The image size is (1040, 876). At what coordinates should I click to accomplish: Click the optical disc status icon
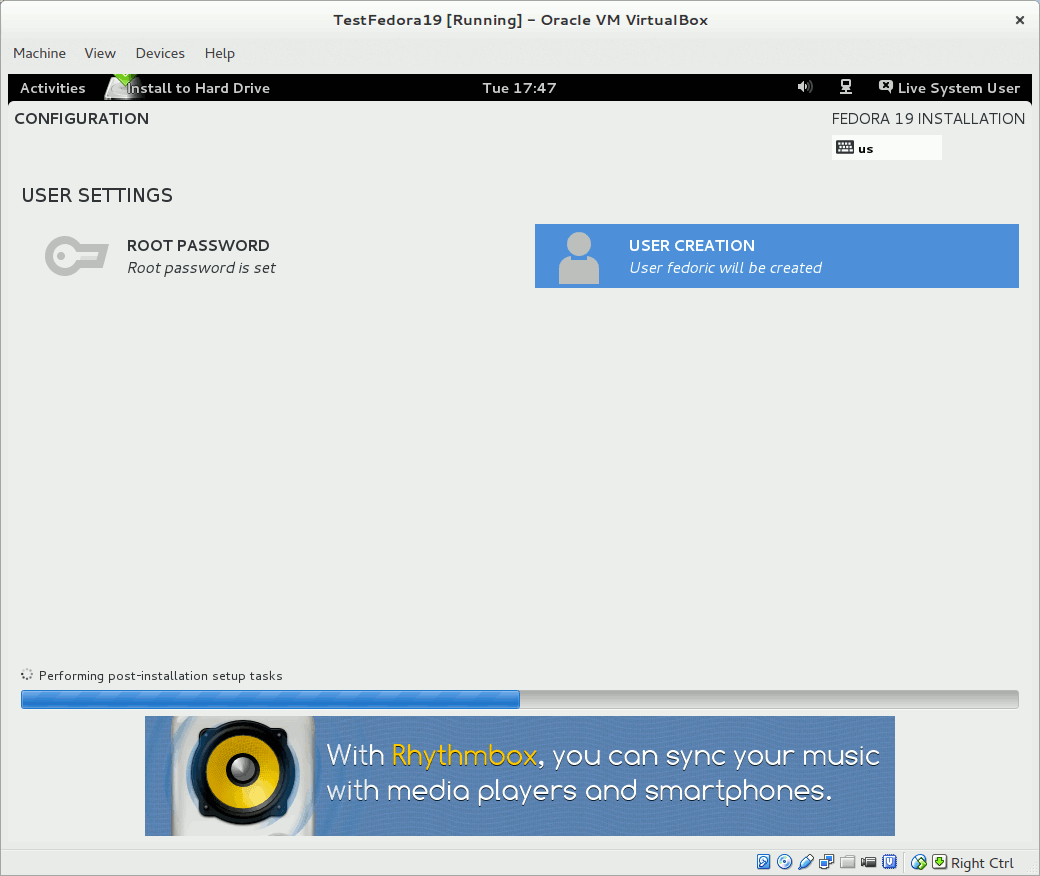tap(785, 862)
